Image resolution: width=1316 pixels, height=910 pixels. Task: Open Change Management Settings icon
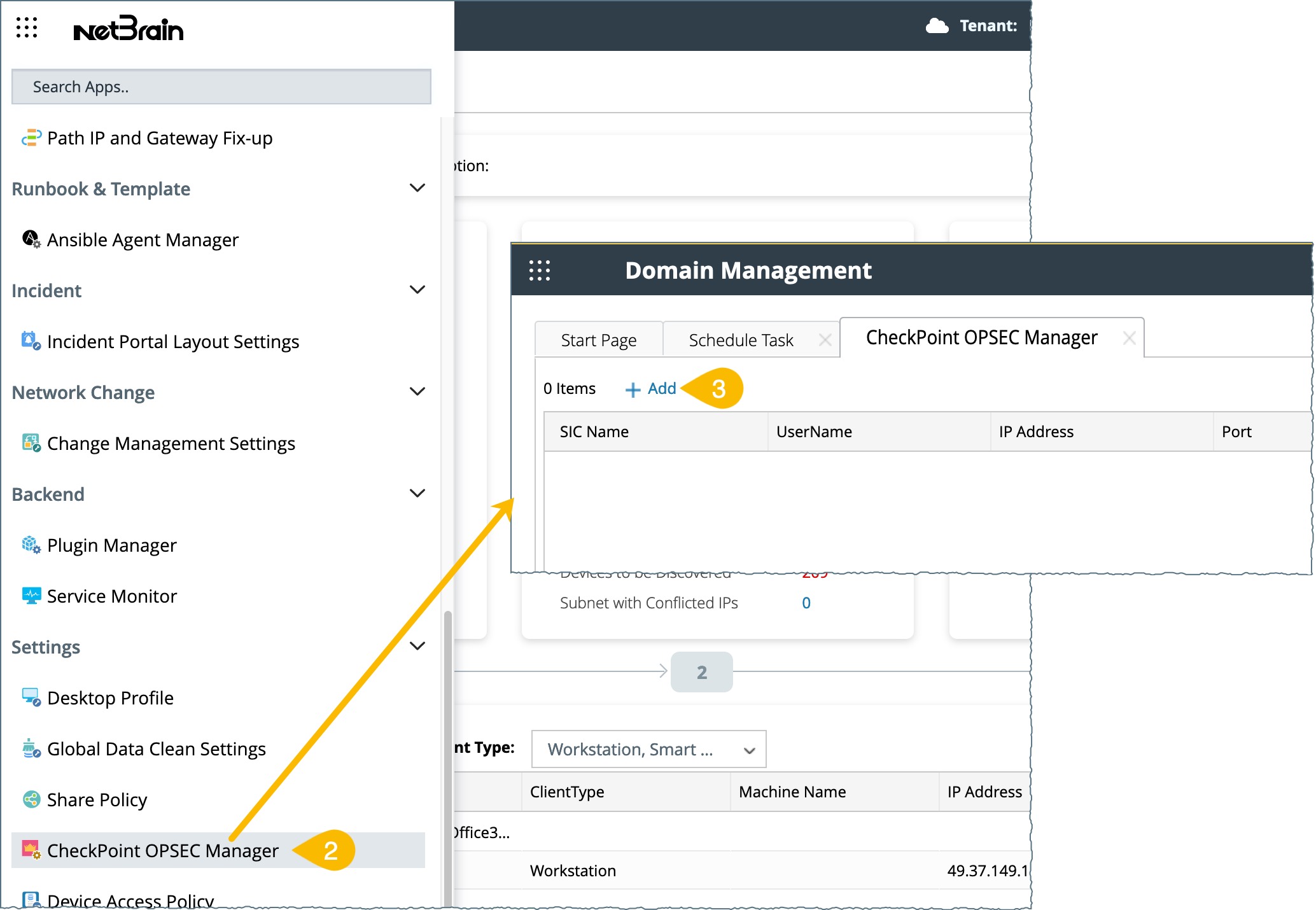click(31, 443)
